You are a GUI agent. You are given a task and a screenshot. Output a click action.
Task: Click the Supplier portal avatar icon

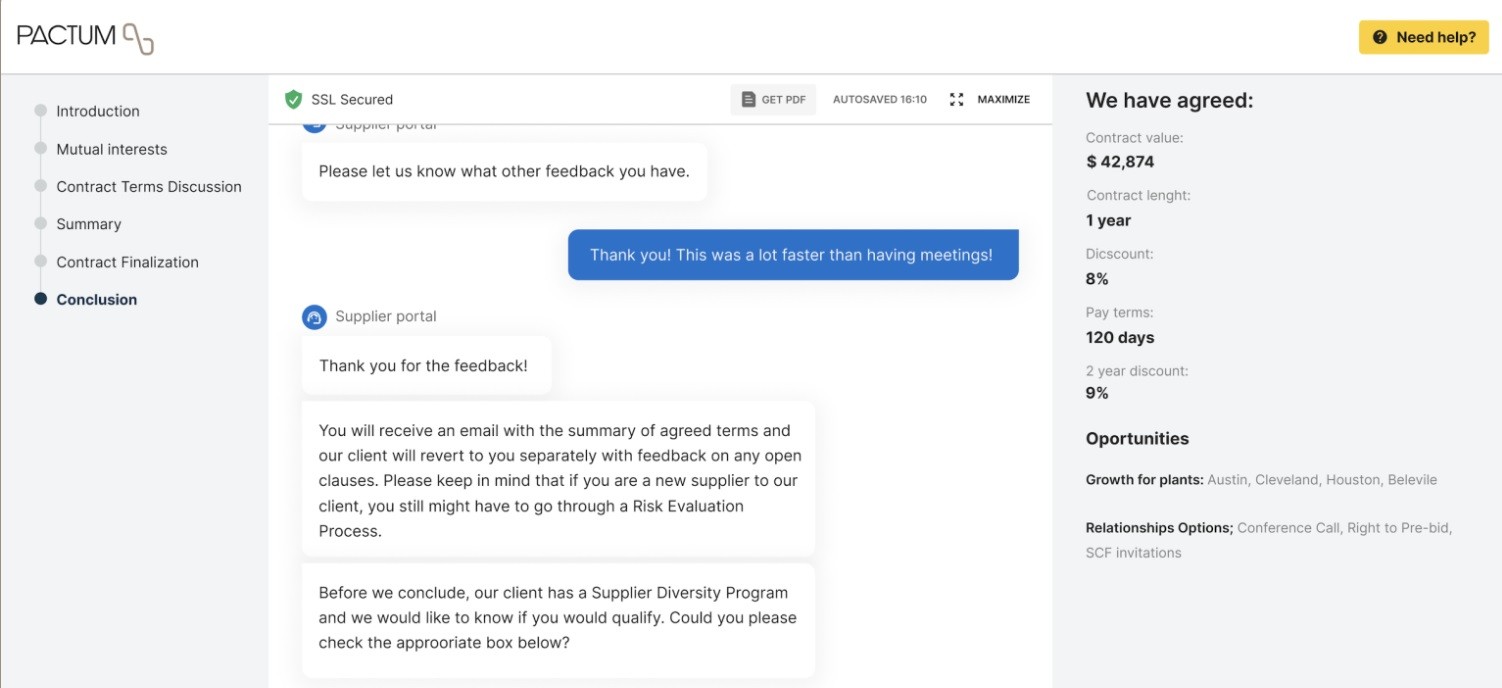point(314,317)
